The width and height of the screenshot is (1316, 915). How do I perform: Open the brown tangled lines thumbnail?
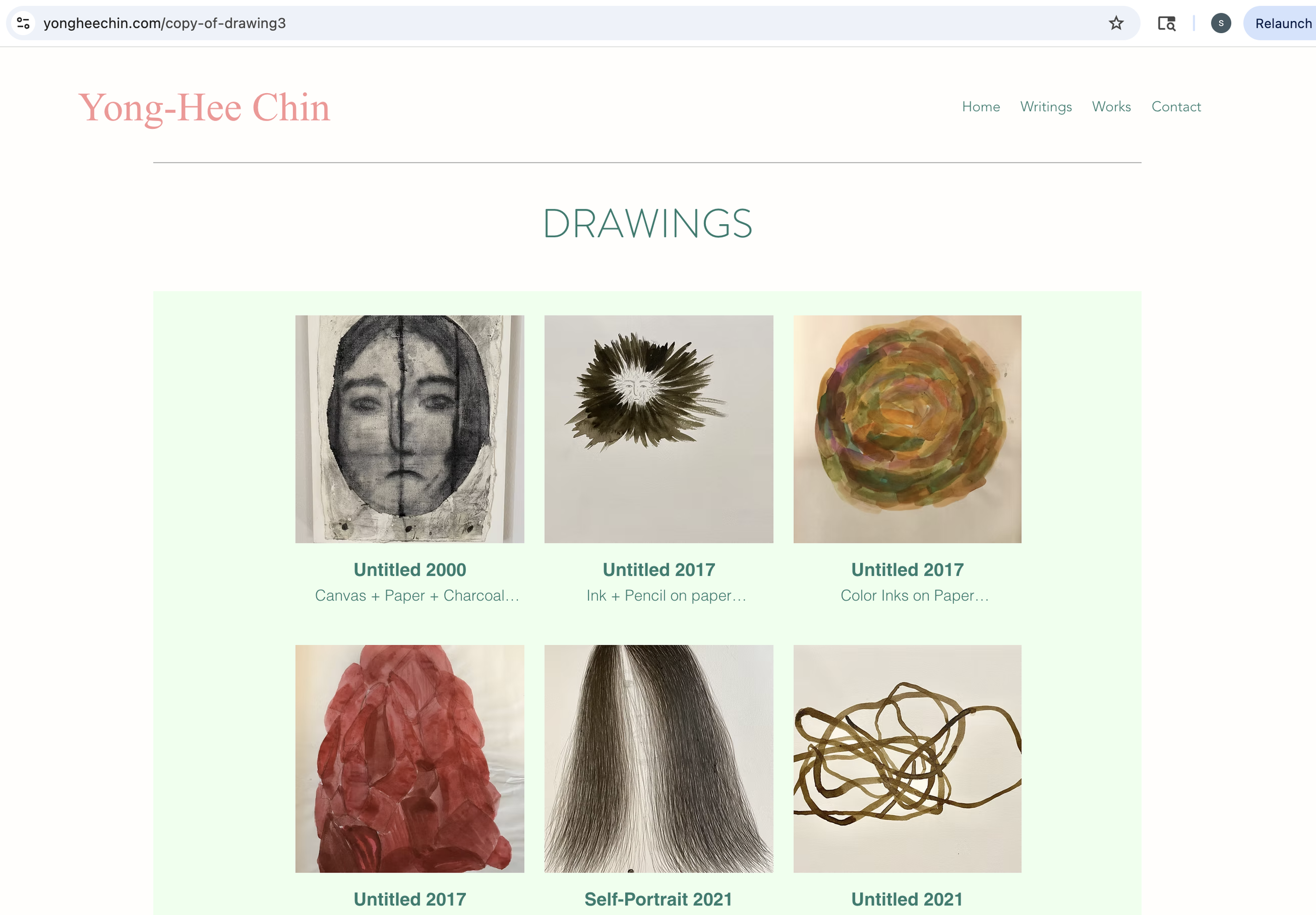[908, 759]
